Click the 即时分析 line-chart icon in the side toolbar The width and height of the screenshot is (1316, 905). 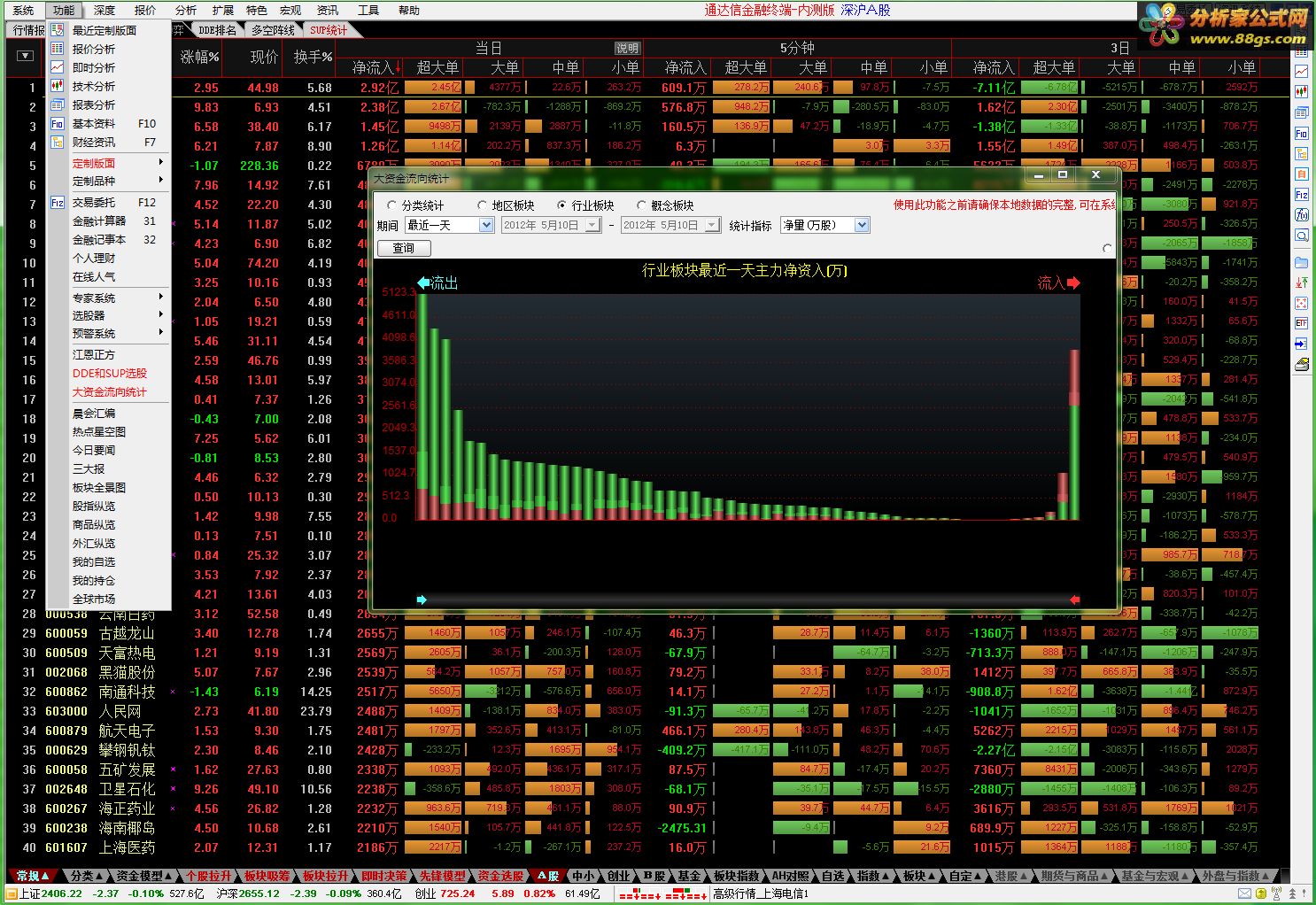(1302, 71)
